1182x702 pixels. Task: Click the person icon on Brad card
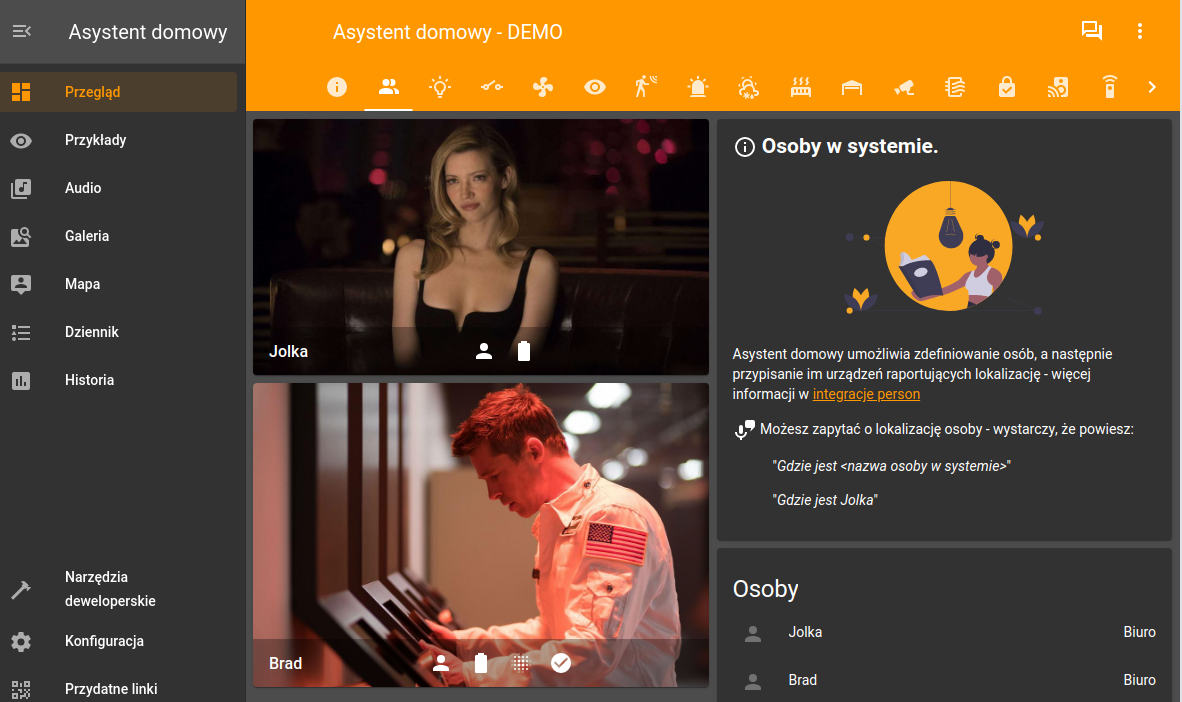(441, 664)
